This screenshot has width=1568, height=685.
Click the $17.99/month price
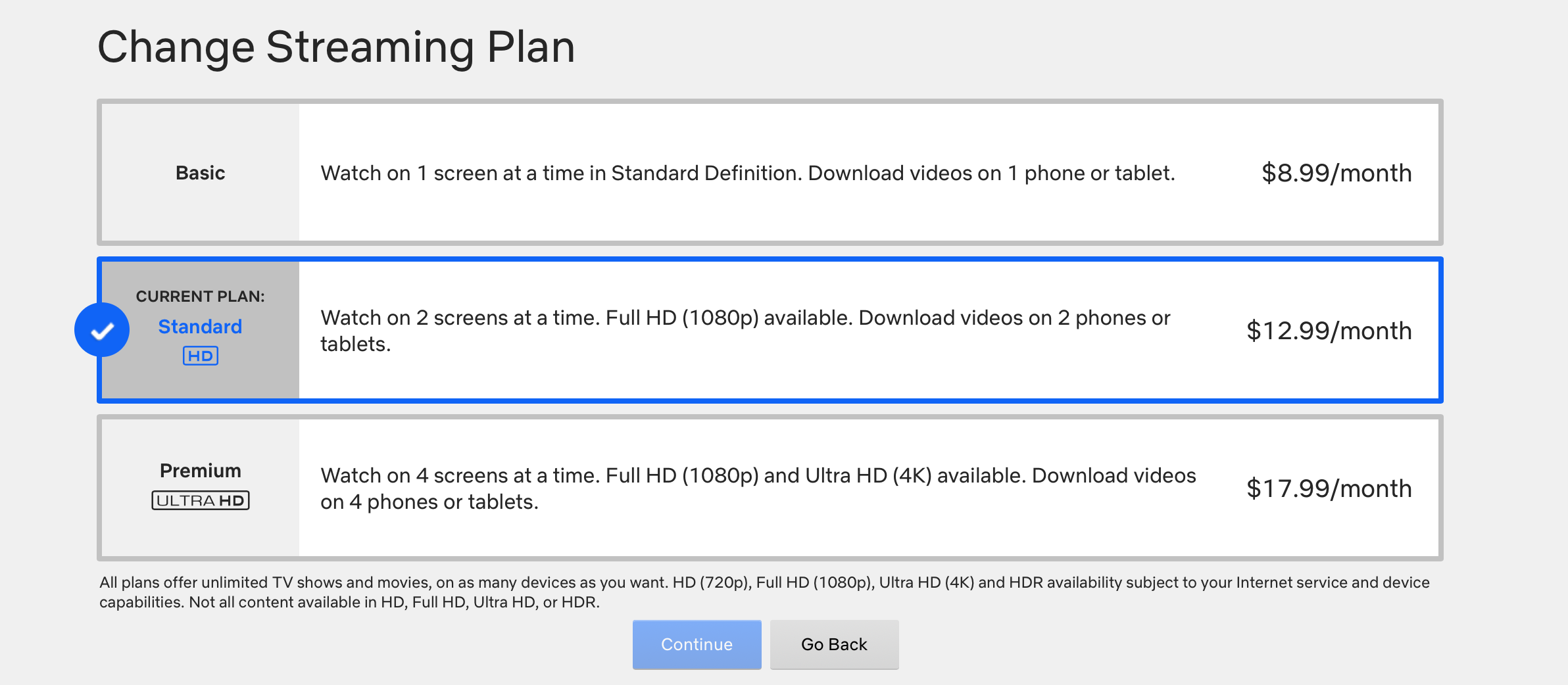1329,488
